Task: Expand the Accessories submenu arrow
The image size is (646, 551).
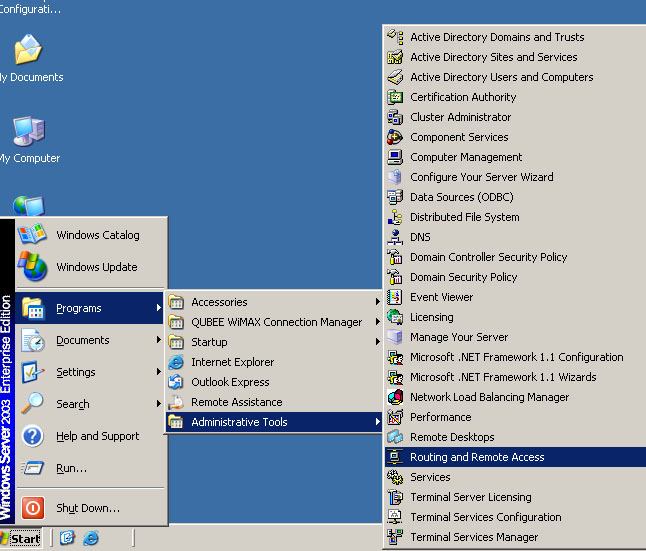Action: [x=377, y=302]
